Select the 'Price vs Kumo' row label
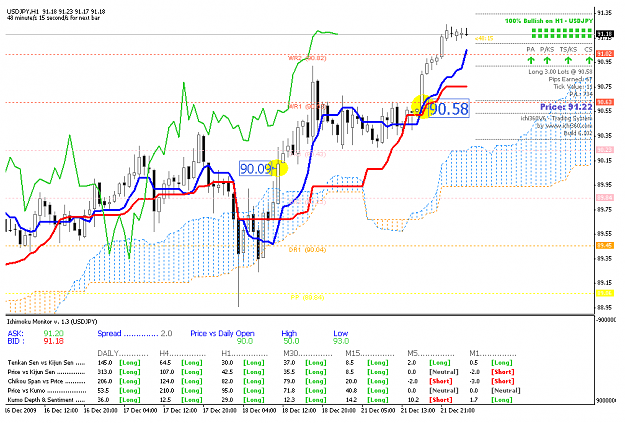The width and height of the screenshot is (625, 423). [x=46, y=391]
